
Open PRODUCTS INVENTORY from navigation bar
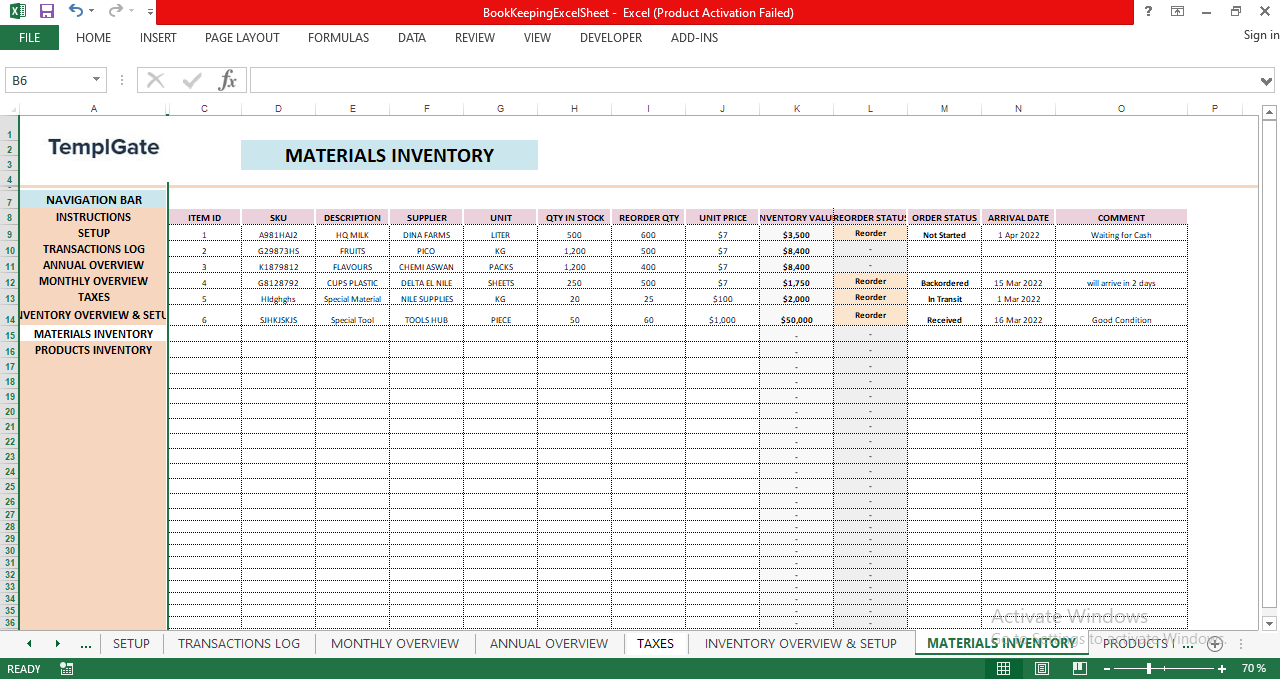tap(94, 350)
